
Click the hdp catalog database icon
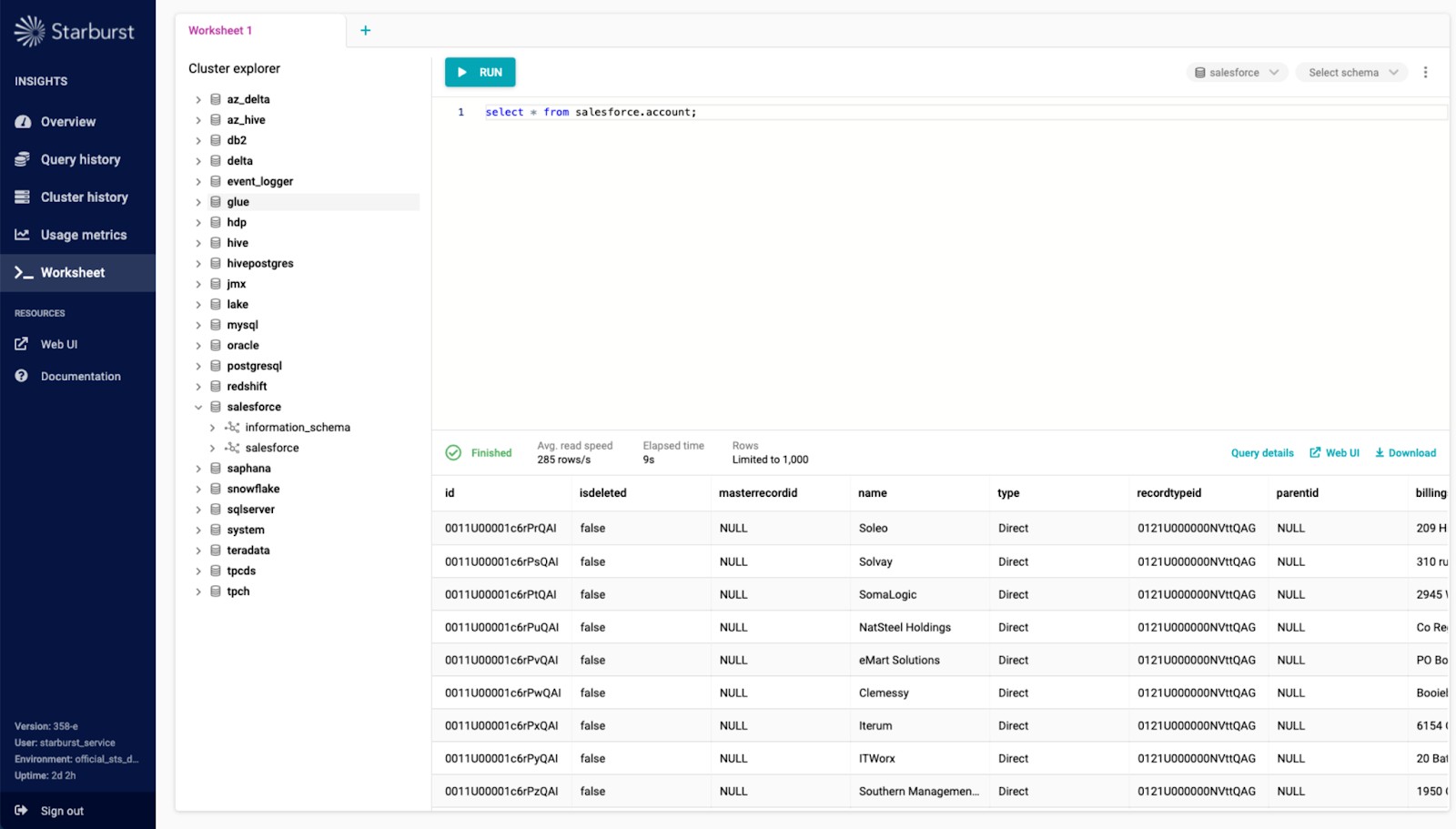(x=216, y=223)
